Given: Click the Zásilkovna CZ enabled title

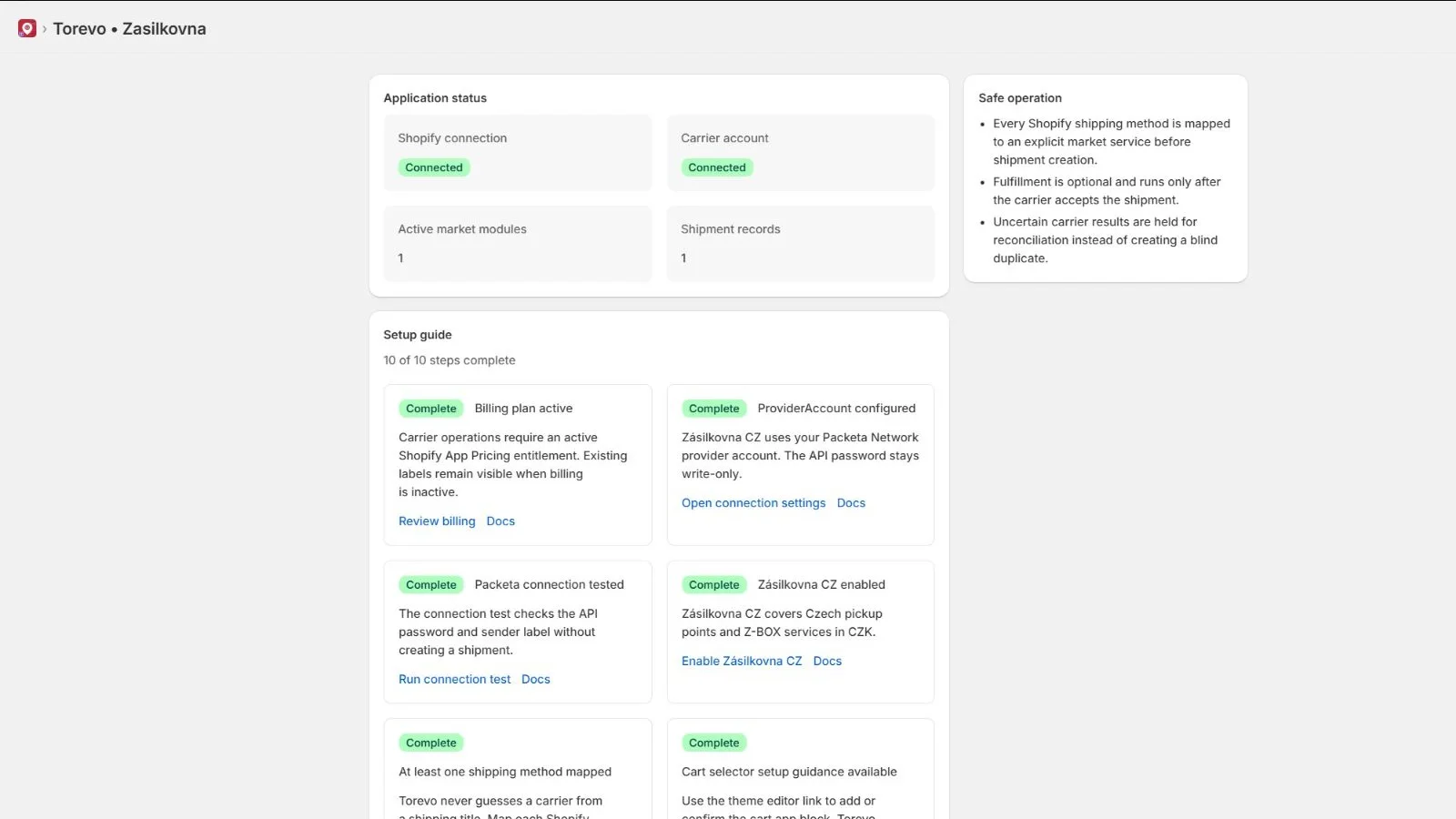Looking at the screenshot, I should coord(821,585).
